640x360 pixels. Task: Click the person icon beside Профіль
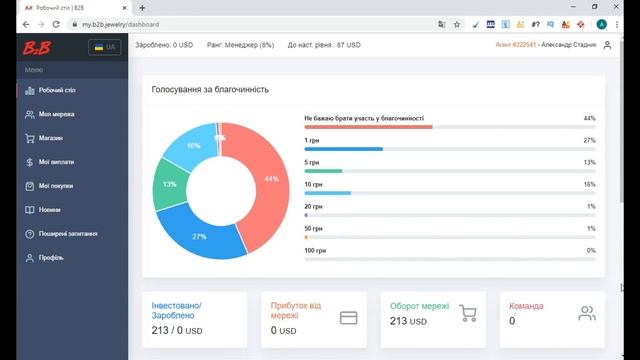29,258
